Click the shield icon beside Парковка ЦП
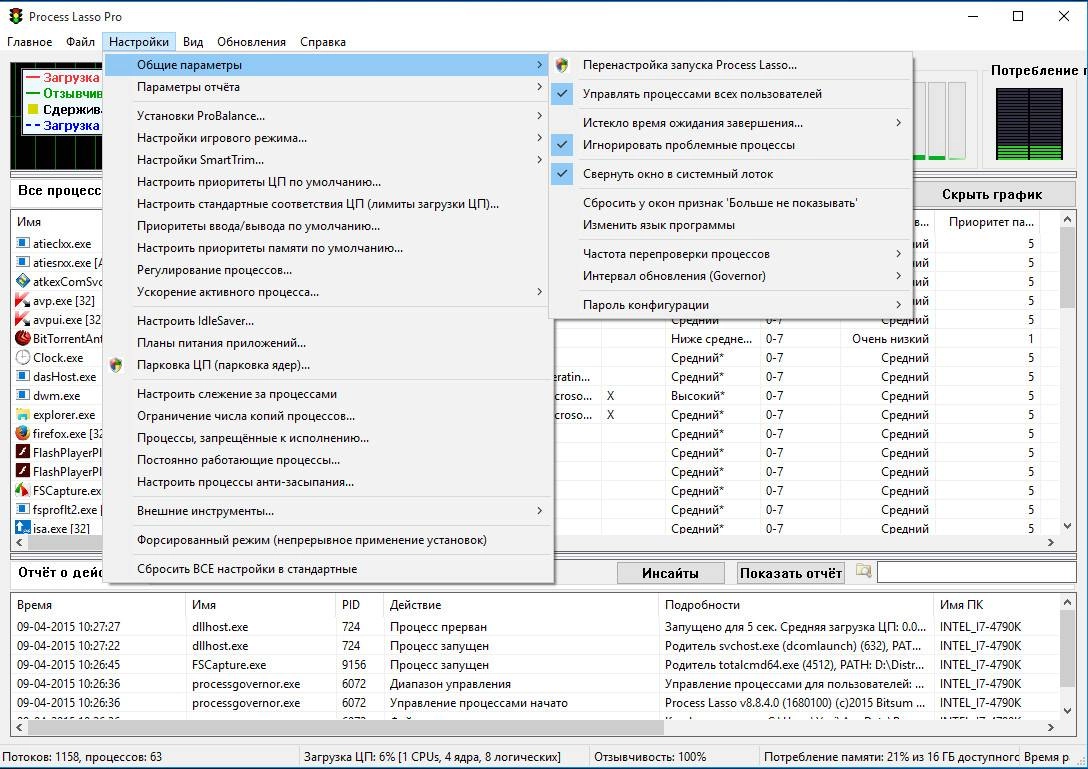The width and height of the screenshot is (1088, 769). (117, 365)
